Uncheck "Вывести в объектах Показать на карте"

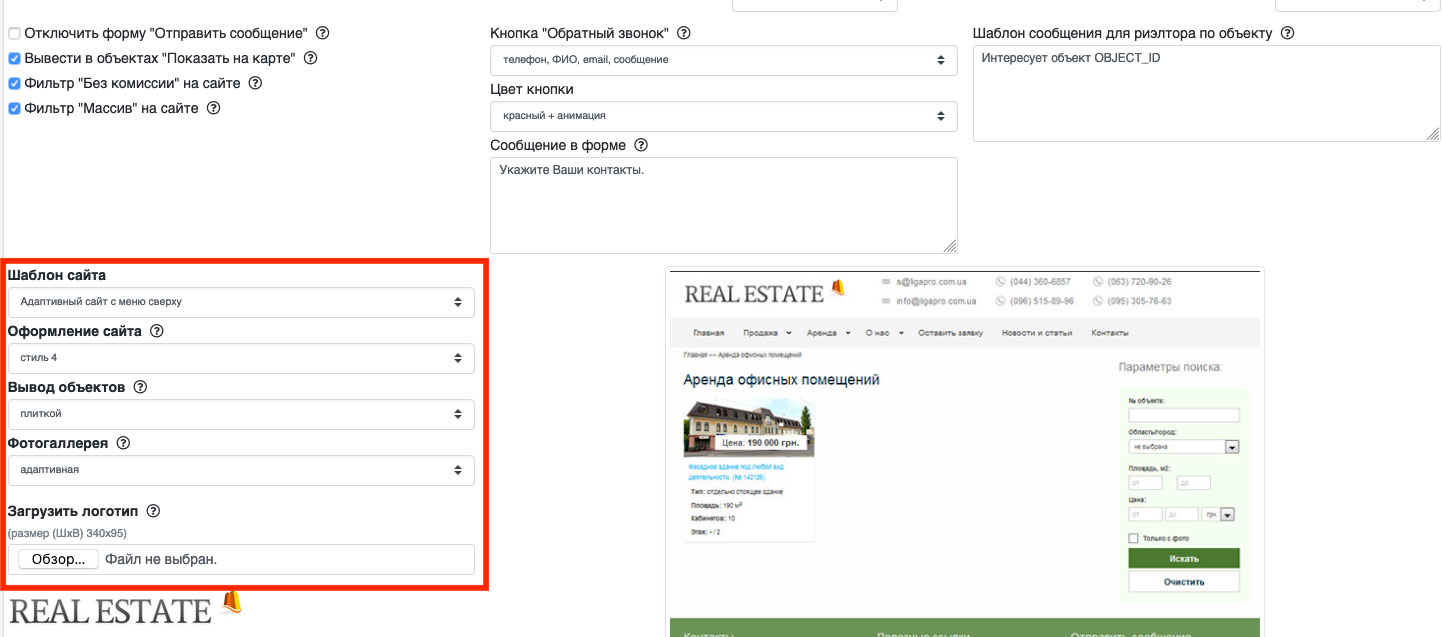[x=14, y=59]
